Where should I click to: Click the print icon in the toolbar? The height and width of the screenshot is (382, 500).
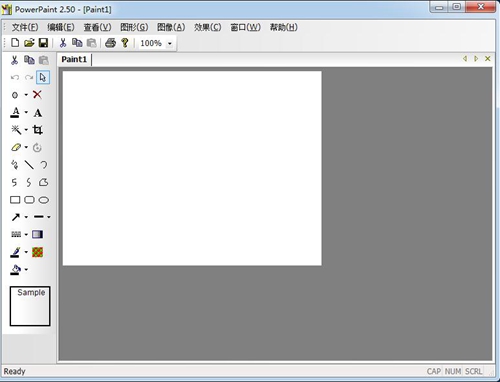click(110, 43)
